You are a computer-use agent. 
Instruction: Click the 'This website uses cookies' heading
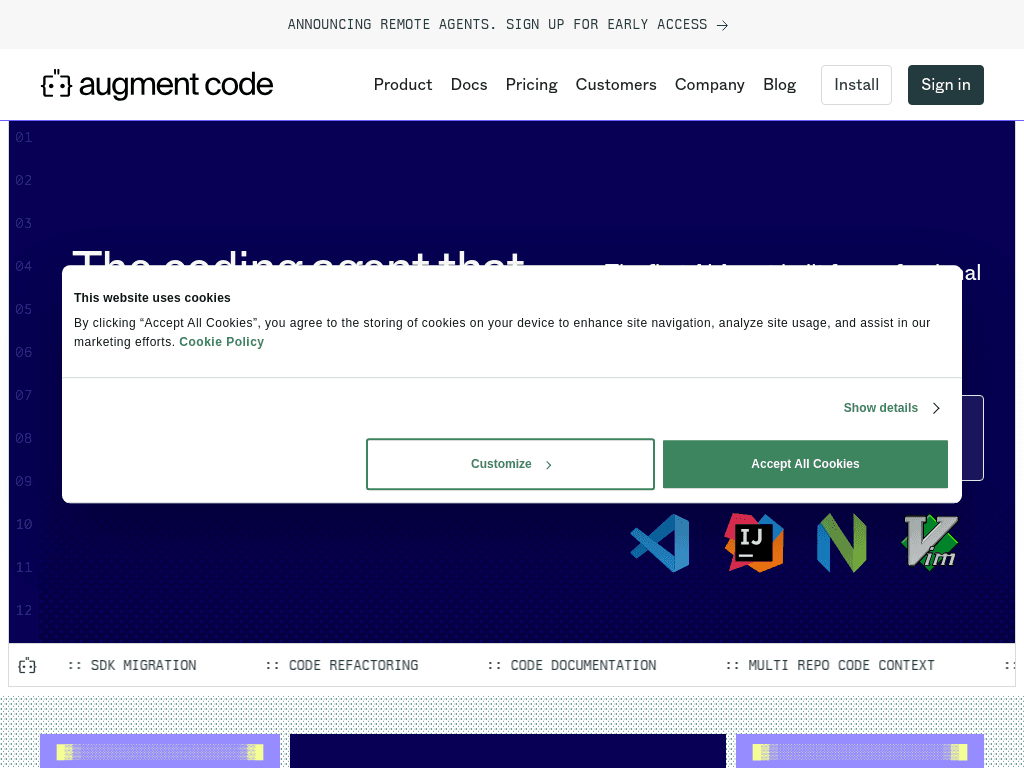(152, 298)
